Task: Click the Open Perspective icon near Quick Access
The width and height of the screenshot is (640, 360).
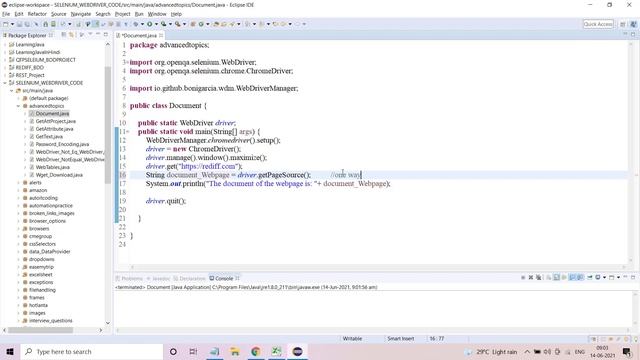Action: coord(623,24)
